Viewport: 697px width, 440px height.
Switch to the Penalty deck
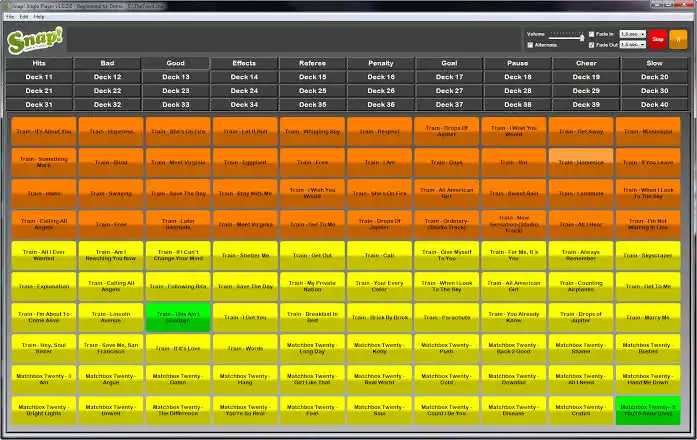(381, 63)
